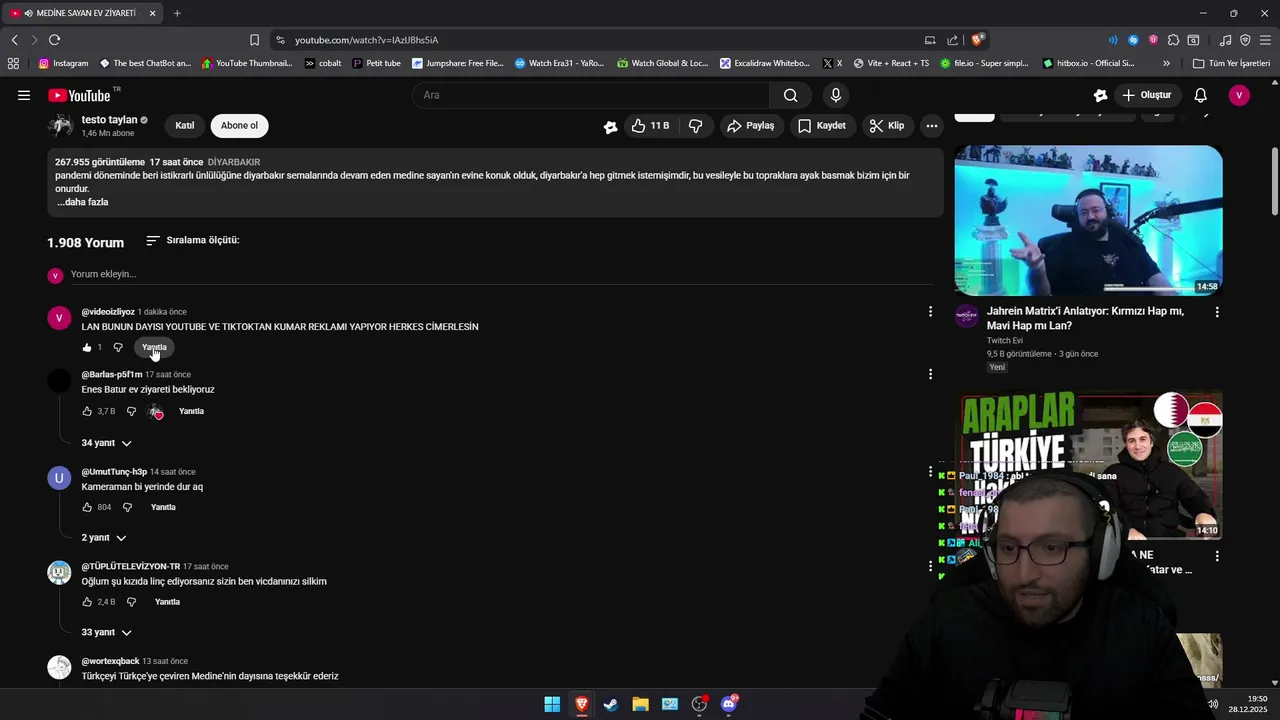Dislike the @videoizliyoz comment

[118, 347]
